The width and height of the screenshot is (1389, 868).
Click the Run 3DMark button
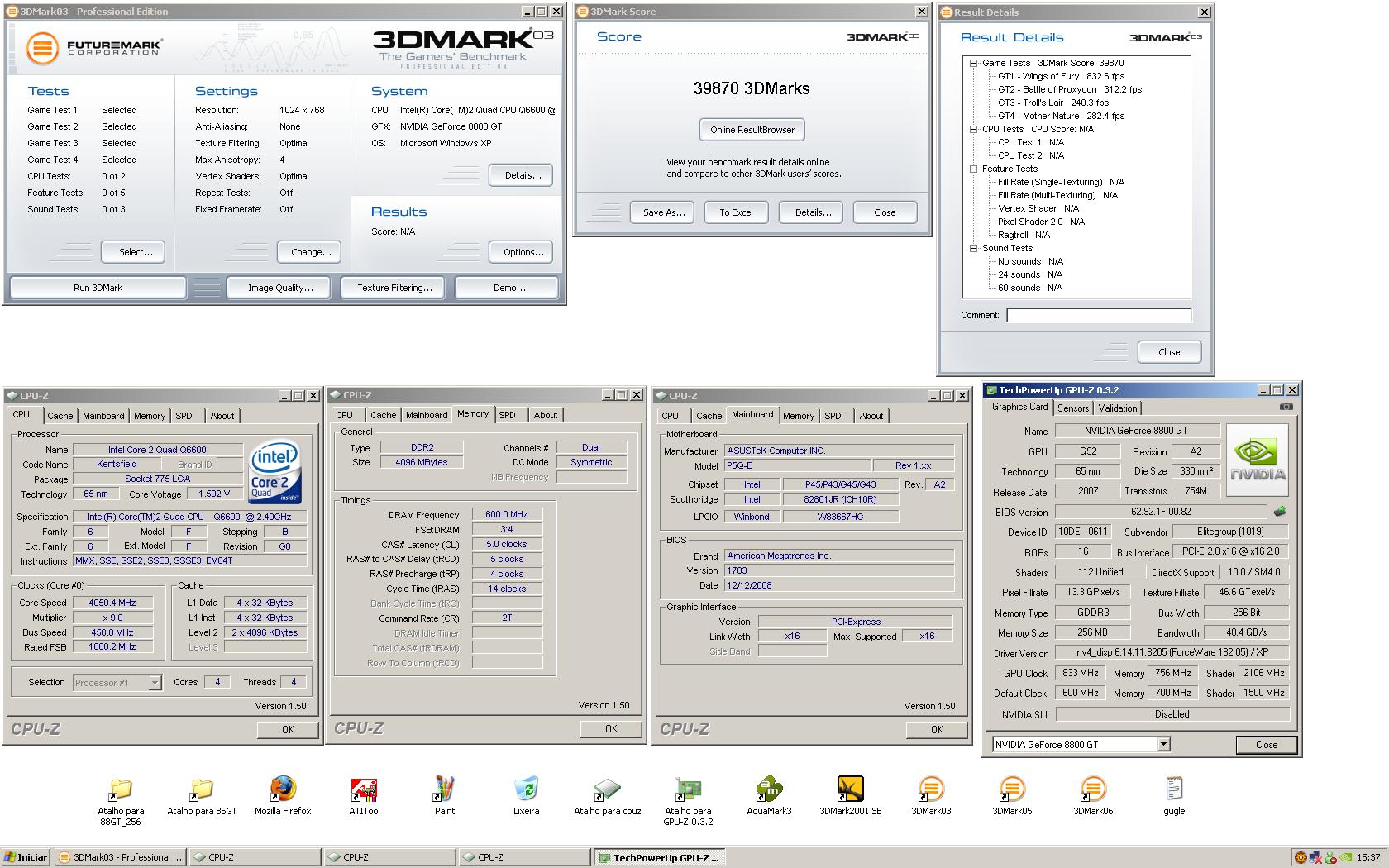pyautogui.click(x=98, y=288)
